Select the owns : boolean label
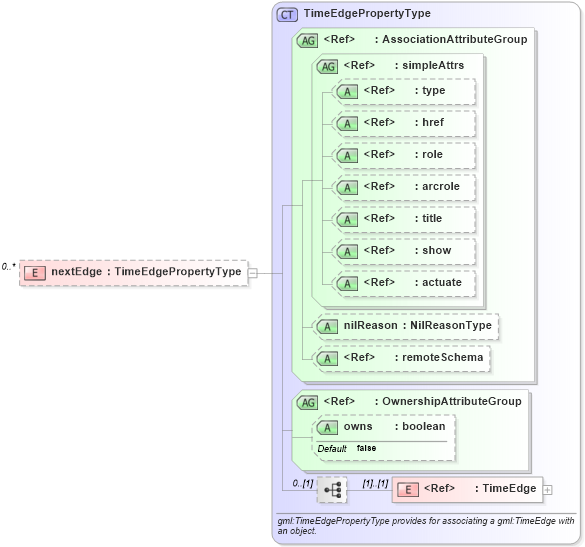This screenshot has width=585, height=547. point(394,426)
